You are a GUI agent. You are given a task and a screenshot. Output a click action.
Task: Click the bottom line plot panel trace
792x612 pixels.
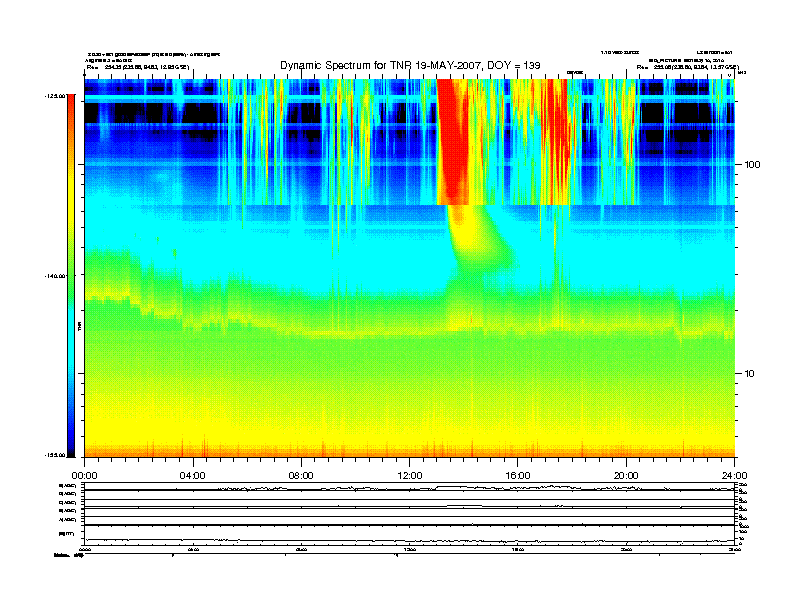point(409,540)
